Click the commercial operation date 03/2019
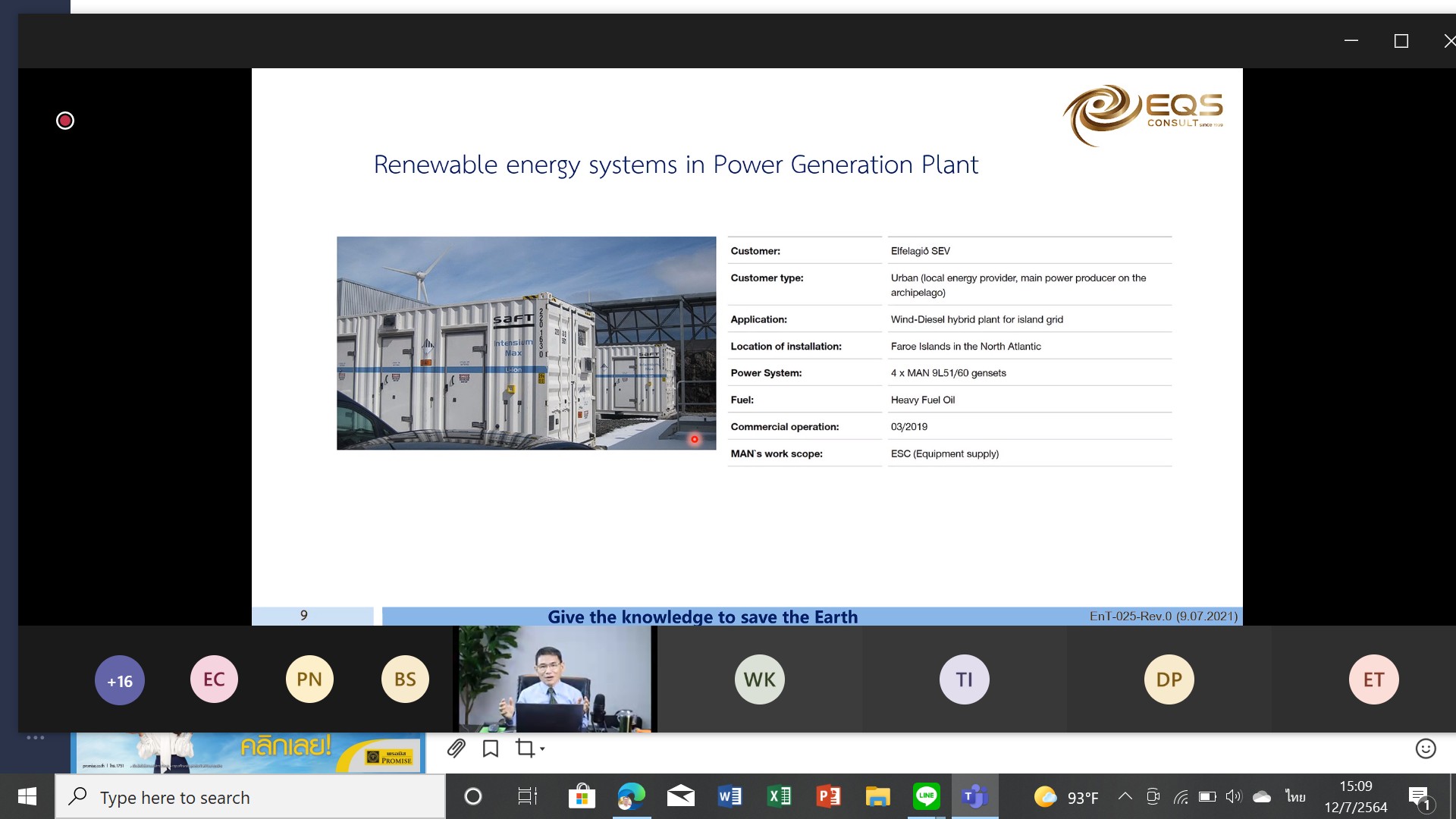The width and height of the screenshot is (1456, 819). [x=908, y=427]
